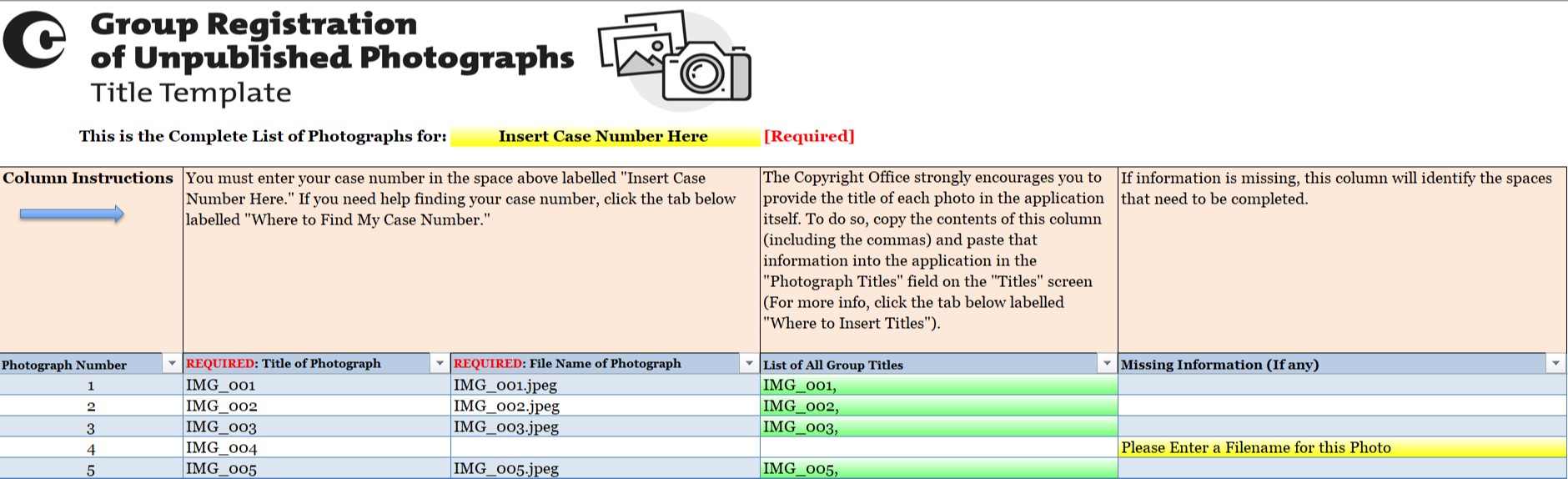Select green group title cell IMG_002,
This screenshot has height=479, width=1568.
pos(939,406)
